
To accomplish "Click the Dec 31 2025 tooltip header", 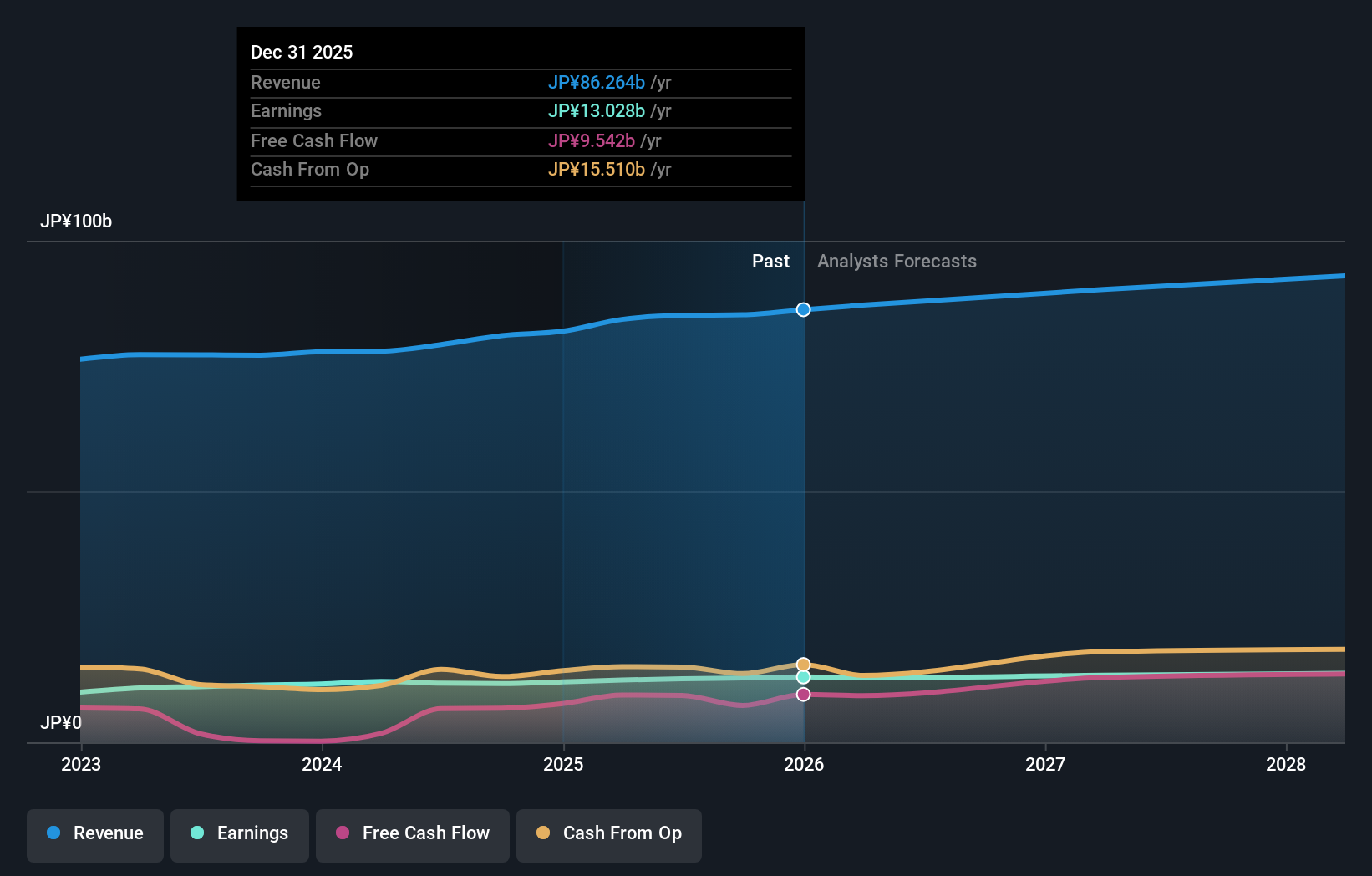I will [302, 52].
